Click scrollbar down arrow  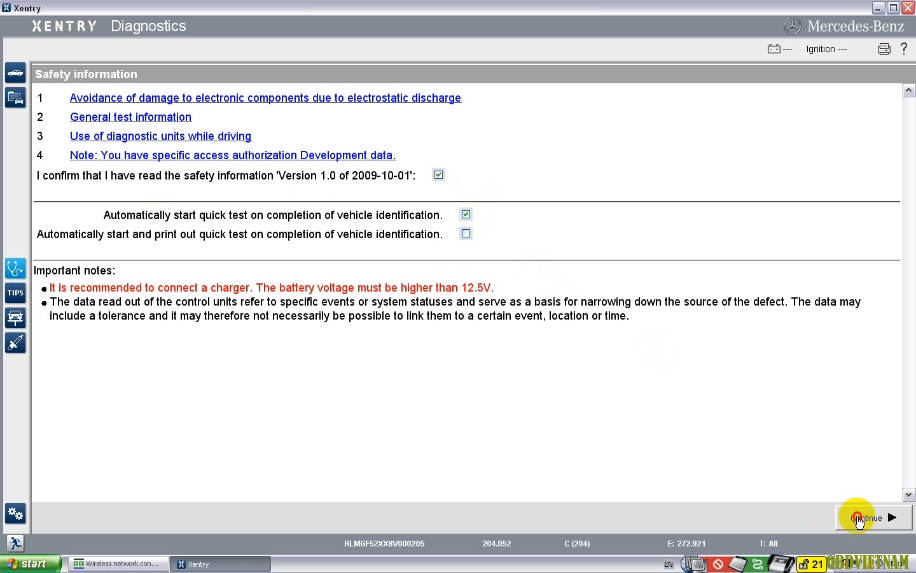tap(908, 495)
